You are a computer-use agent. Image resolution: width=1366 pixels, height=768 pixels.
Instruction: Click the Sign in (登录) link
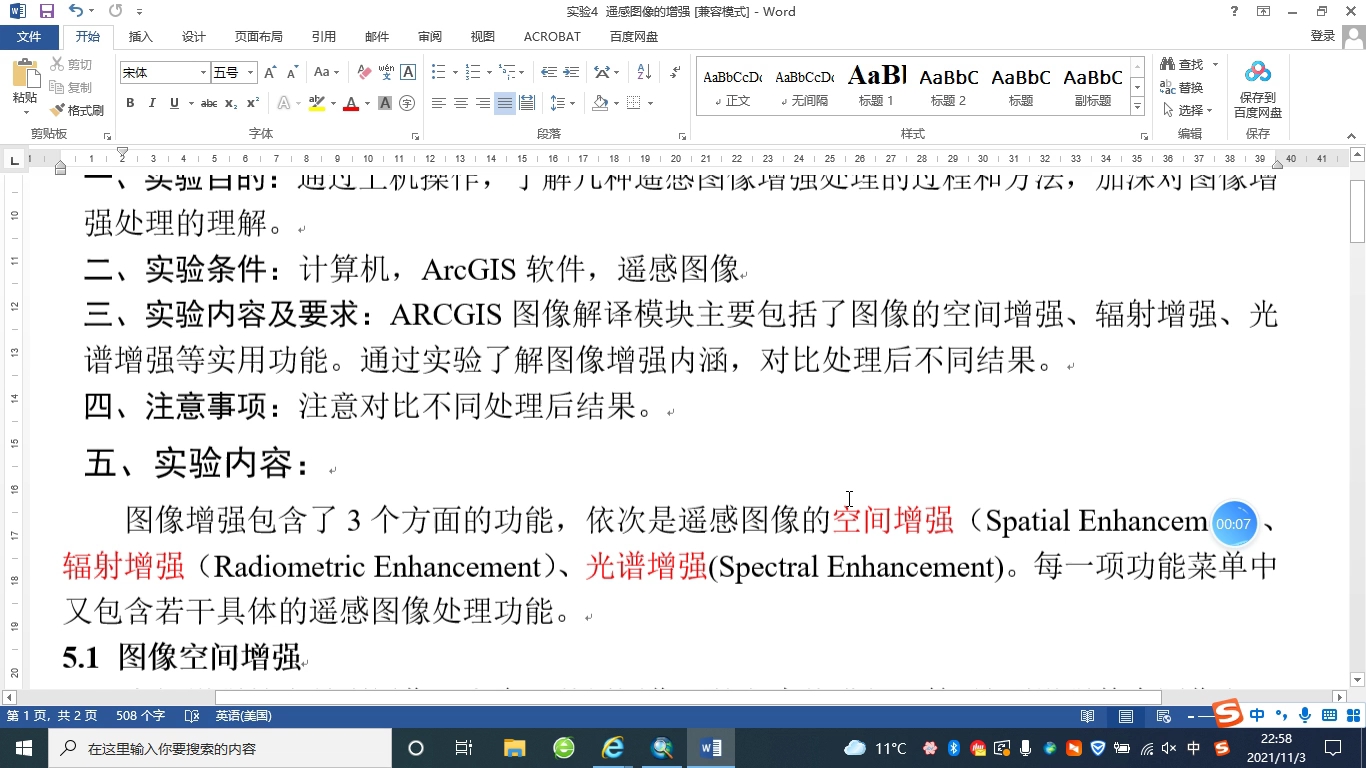pyautogui.click(x=1323, y=36)
